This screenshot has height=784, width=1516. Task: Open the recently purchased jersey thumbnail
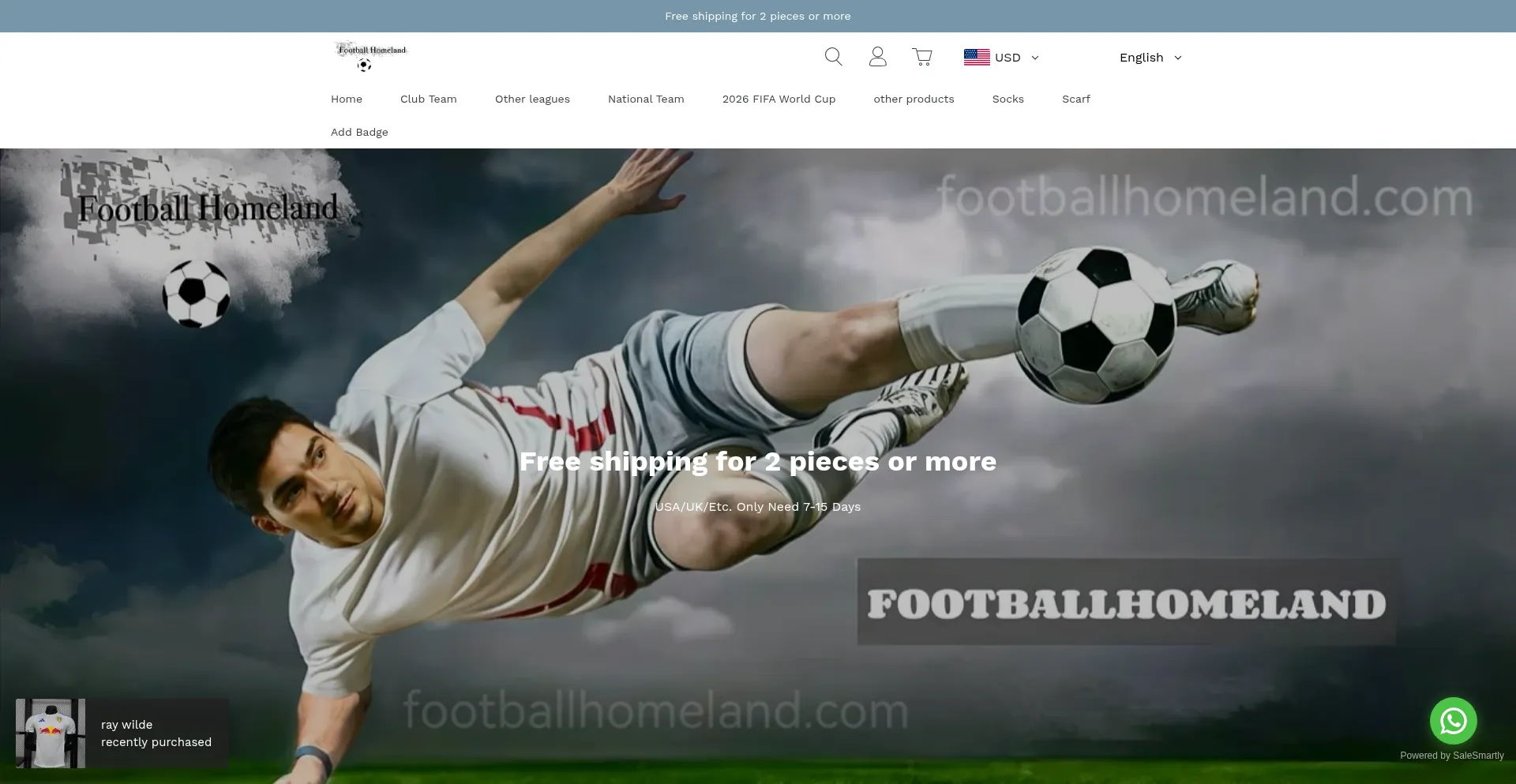[51, 733]
